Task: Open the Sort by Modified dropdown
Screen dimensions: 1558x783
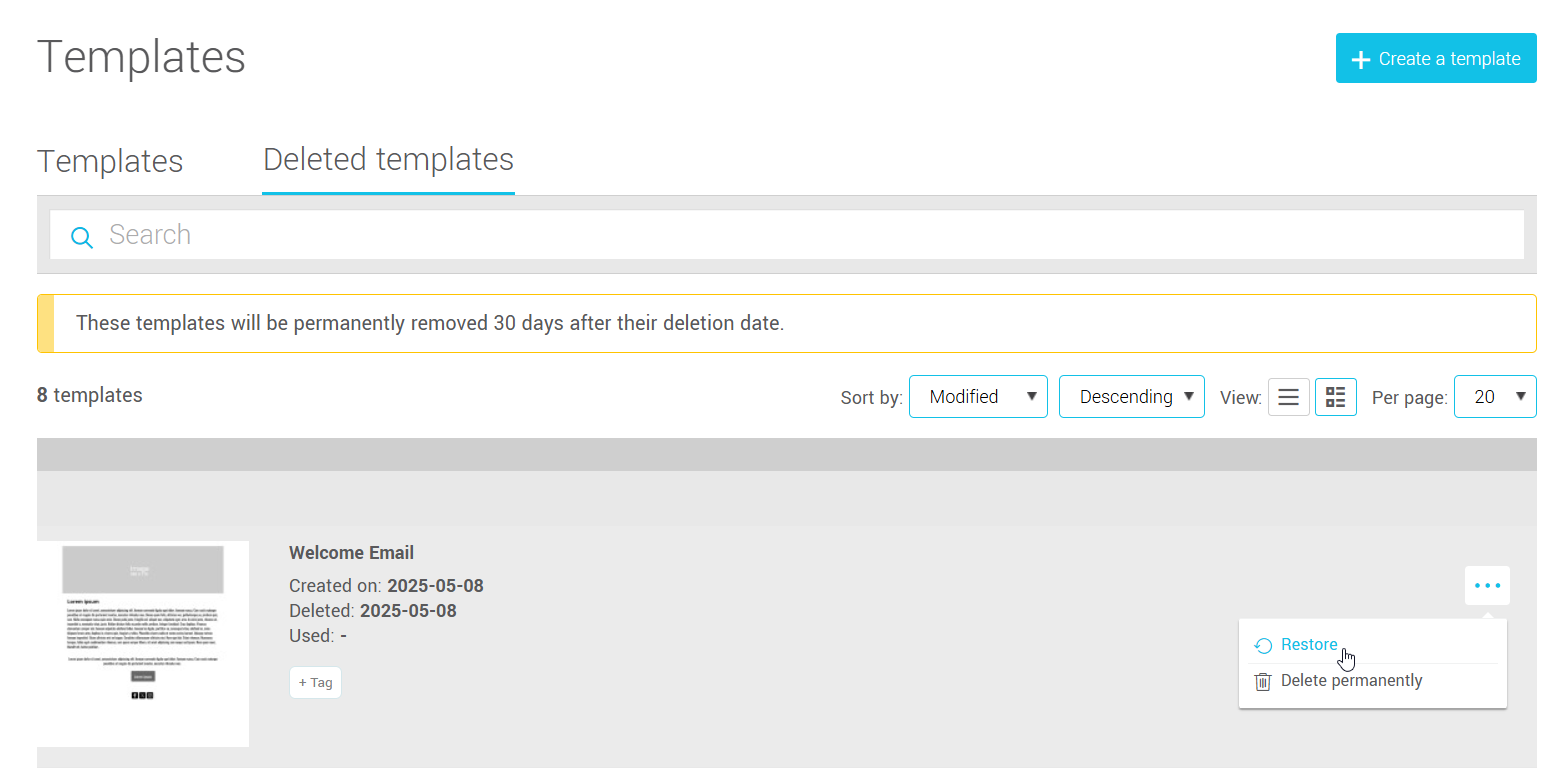Action: tap(977, 397)
